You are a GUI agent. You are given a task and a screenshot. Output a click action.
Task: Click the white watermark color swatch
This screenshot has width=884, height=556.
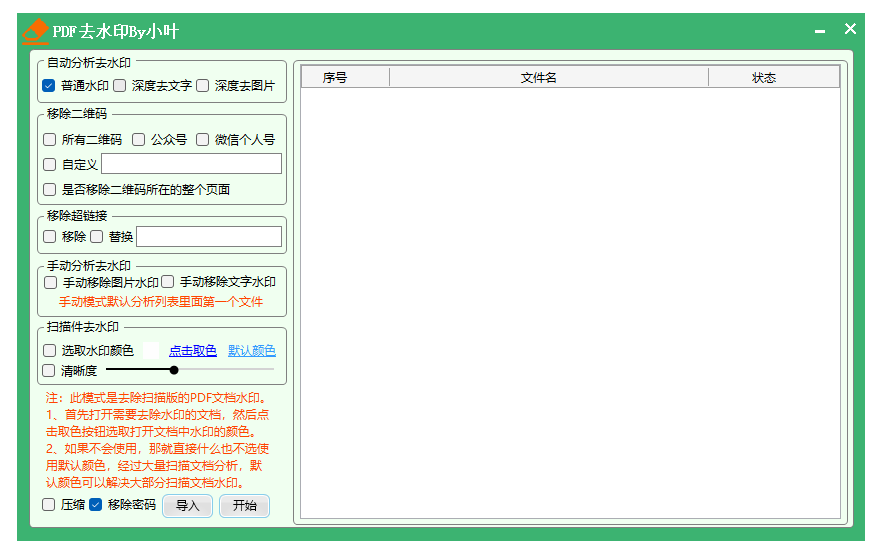[151, 351]
